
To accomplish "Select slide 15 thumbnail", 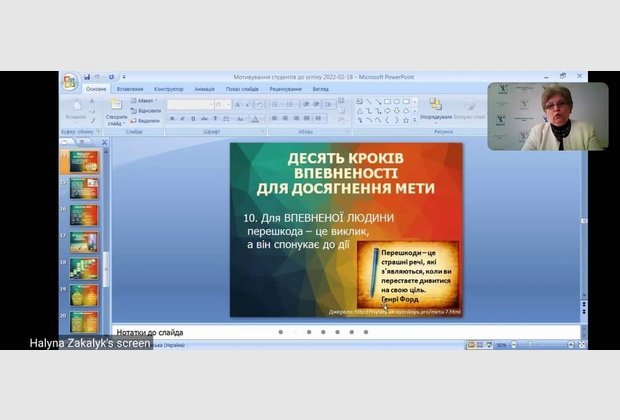I will pyautogui.click(x=83, y=189).
